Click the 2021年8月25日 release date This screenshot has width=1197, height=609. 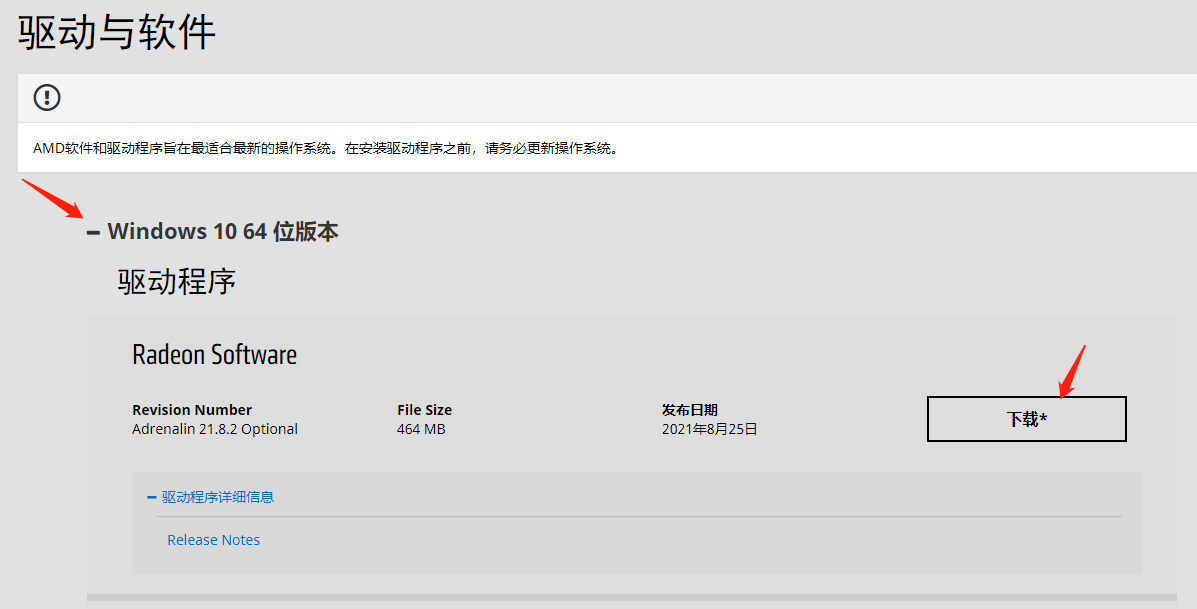[x=709, y=429]
